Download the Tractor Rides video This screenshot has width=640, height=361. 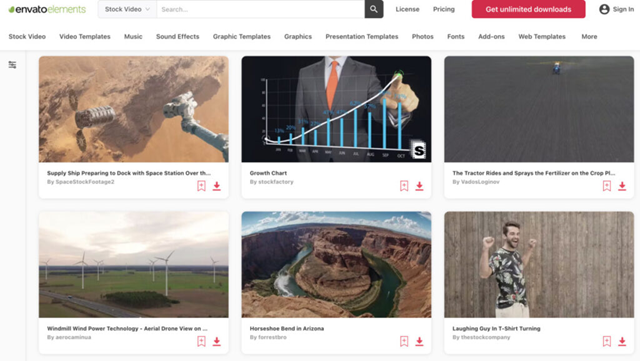pos(622,186)
